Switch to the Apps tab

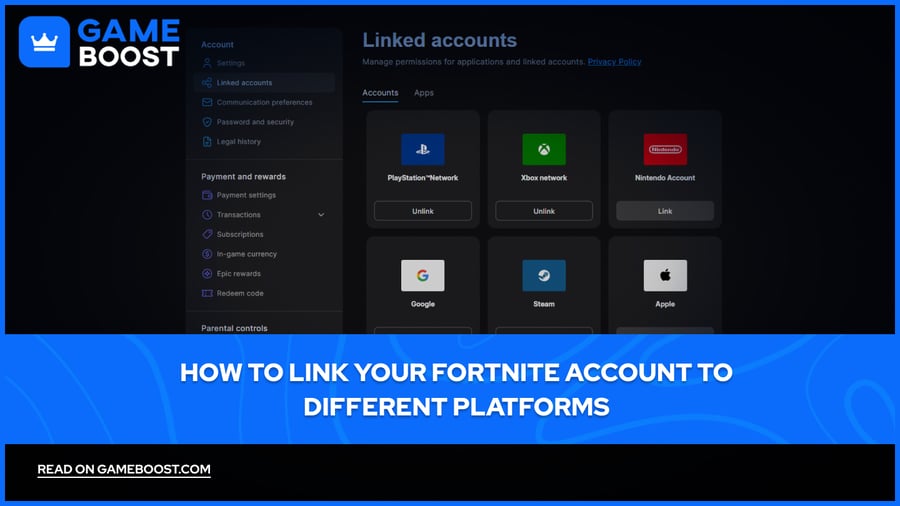(x=424, y=93)
